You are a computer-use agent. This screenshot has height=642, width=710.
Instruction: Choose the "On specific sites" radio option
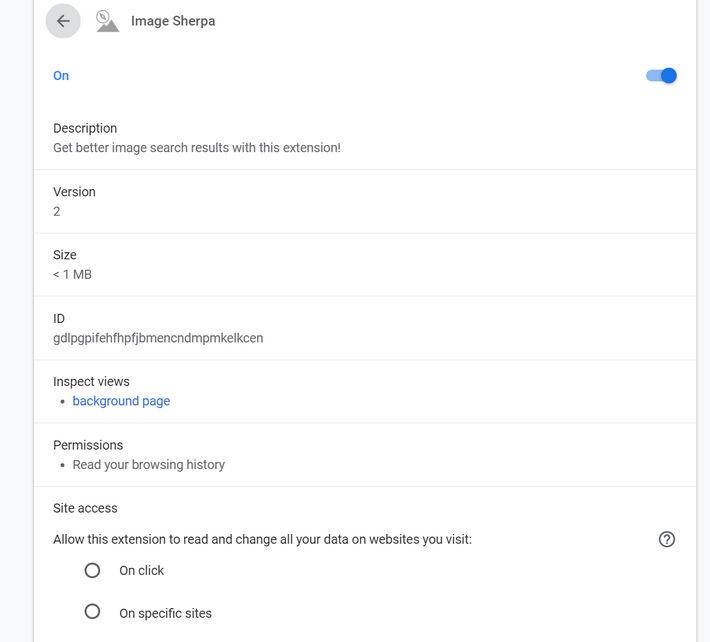92,612
